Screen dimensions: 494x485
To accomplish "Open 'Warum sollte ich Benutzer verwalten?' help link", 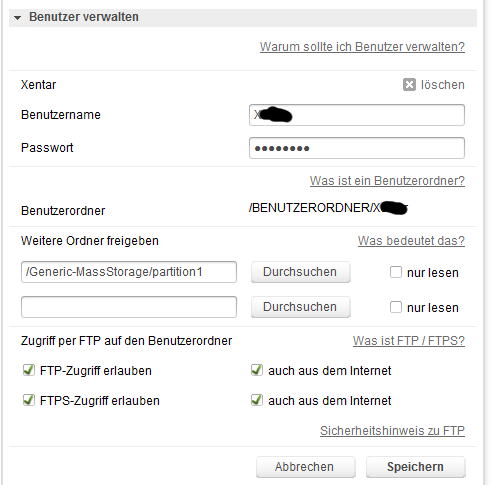I will point(362,47).
